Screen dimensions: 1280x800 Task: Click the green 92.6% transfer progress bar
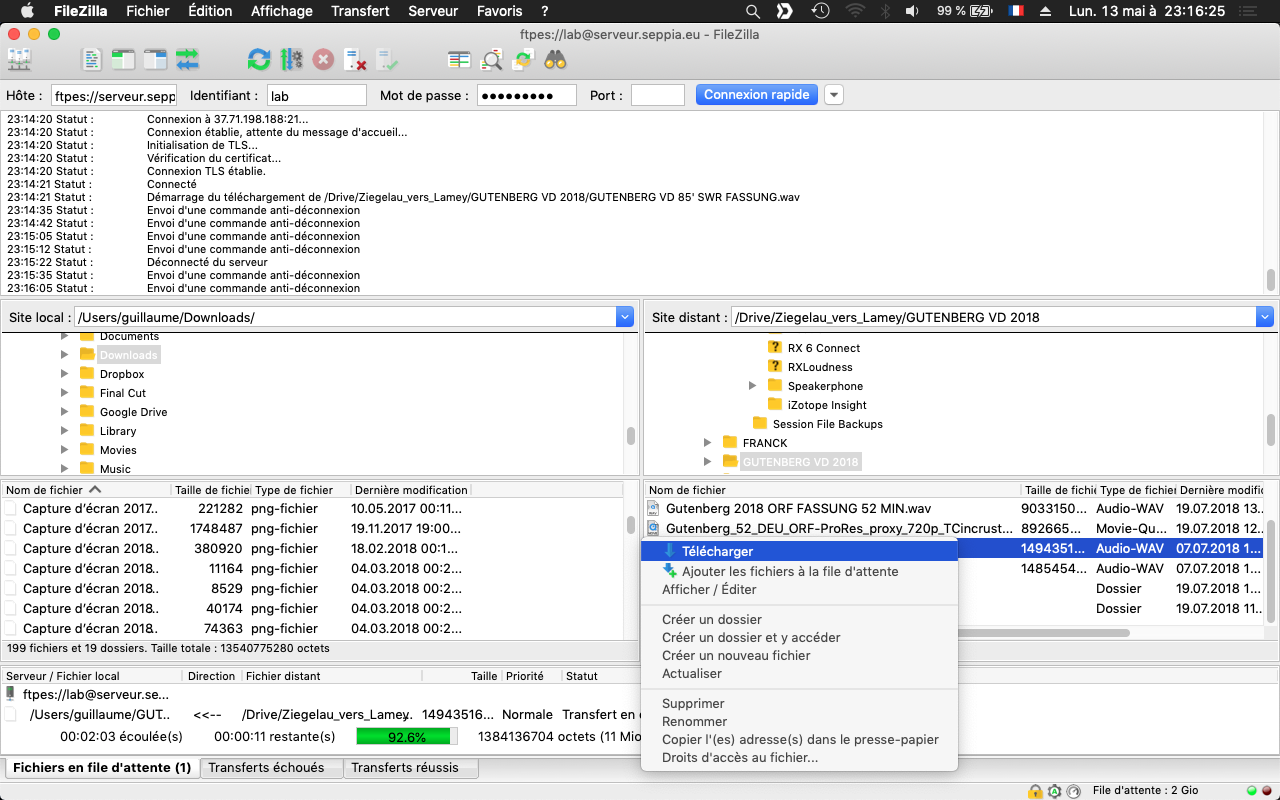coord(407,737)
